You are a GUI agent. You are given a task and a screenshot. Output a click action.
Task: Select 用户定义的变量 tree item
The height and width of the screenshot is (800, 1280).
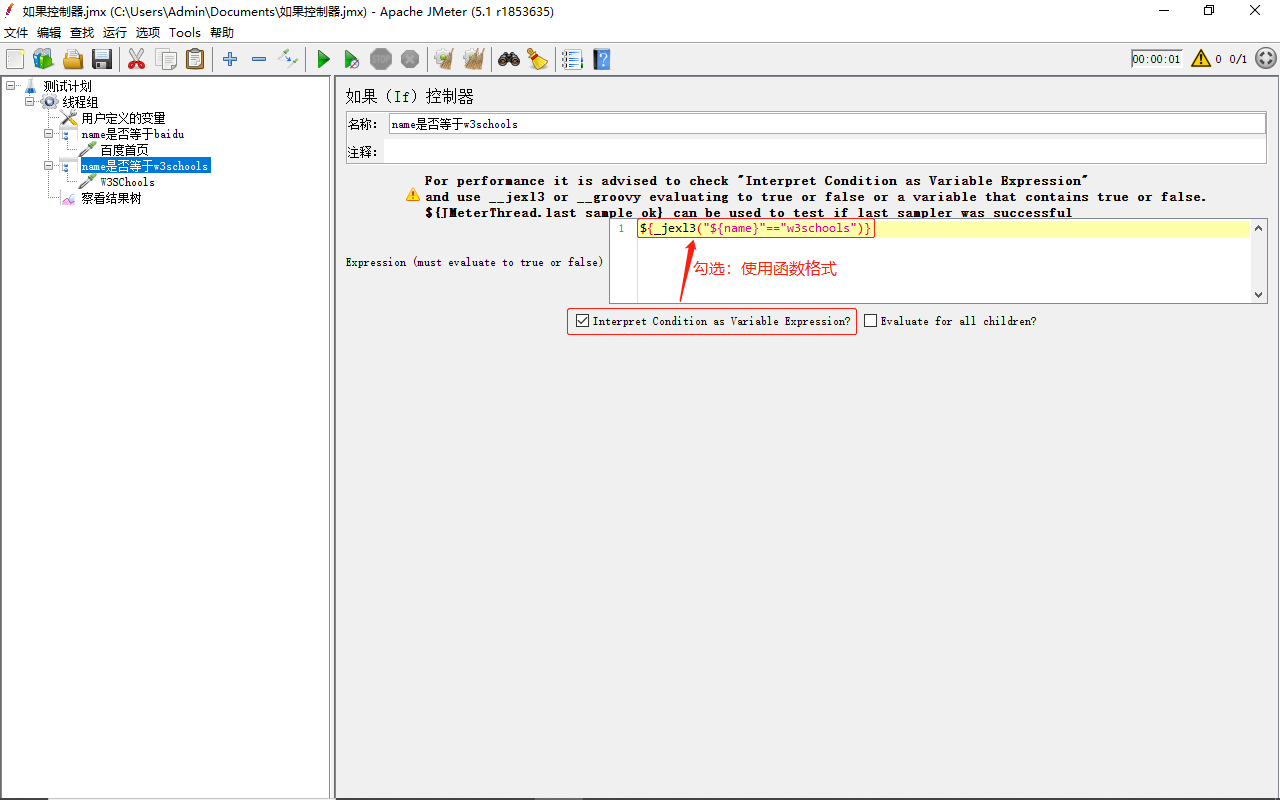click(123, 118)
